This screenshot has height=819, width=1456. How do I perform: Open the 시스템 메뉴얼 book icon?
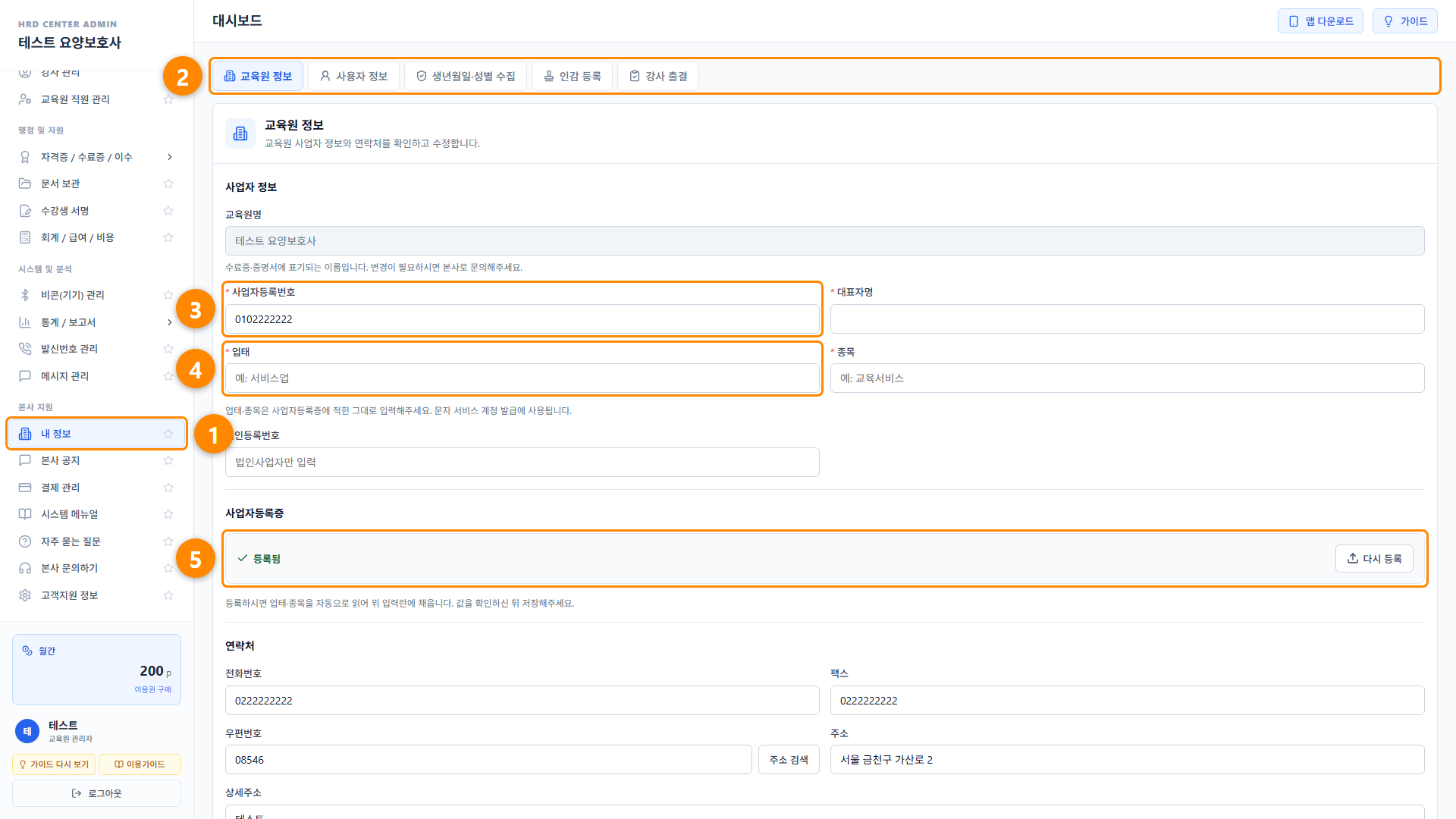pos(25,514)
